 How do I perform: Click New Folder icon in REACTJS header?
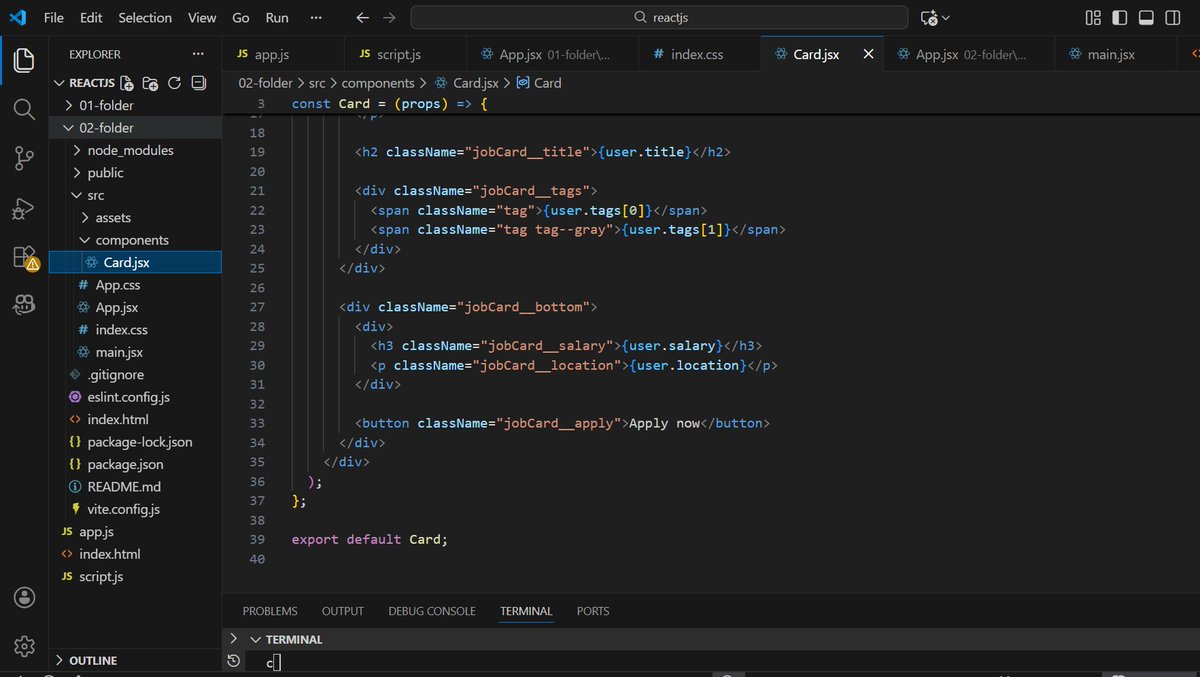click(x=151, y=83)
